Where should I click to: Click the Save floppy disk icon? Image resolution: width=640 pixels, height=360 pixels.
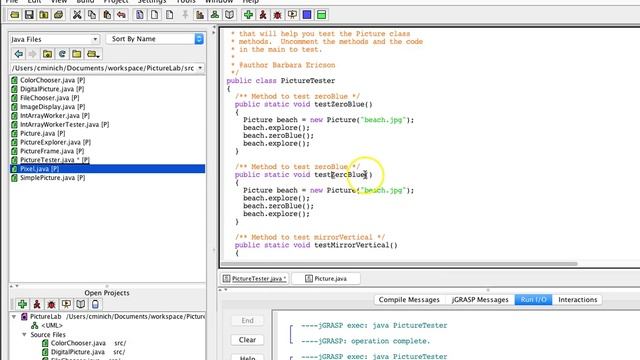[x=29, y=15]
